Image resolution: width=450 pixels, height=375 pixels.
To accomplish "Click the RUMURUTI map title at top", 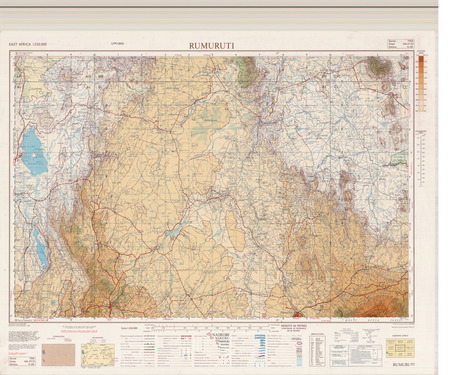I will (x=211, y=46).
